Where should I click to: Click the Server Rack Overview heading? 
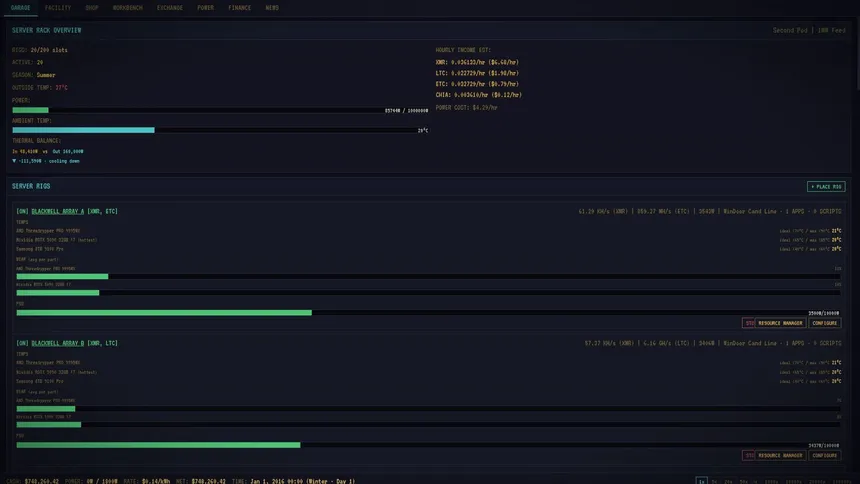[47, 30]
